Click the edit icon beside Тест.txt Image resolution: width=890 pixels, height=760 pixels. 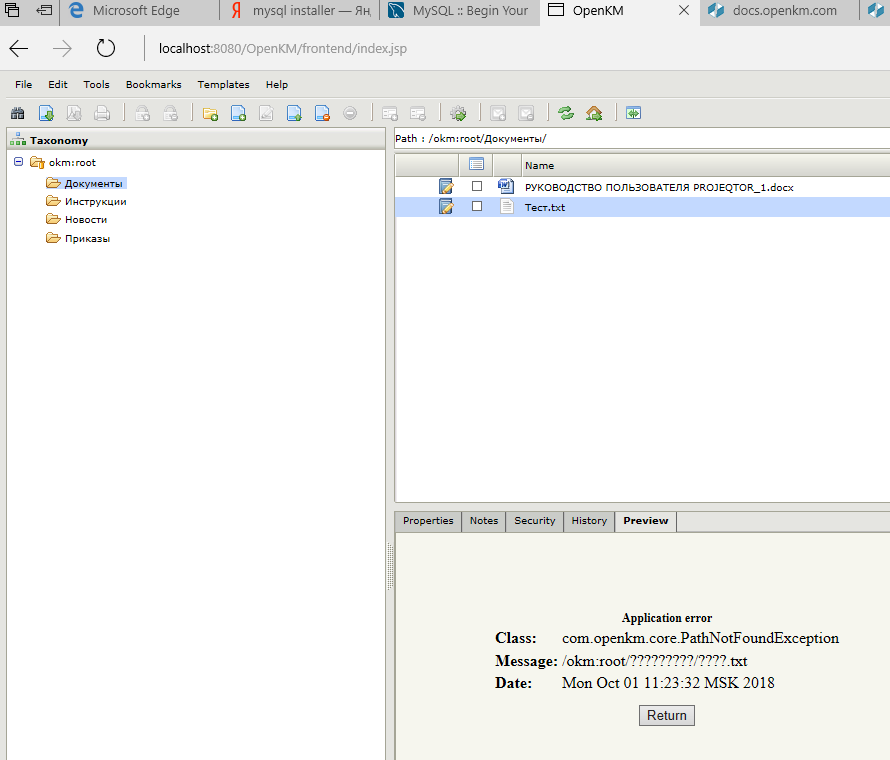click(x=446, y=207)
